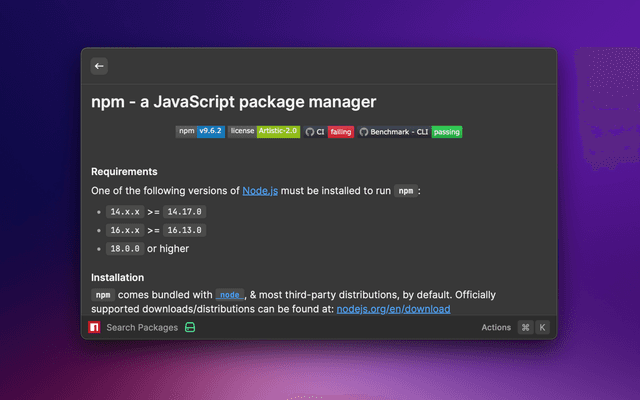
Task: Open the license Artistic-2.0 badge
Action: tap(264, 131)
